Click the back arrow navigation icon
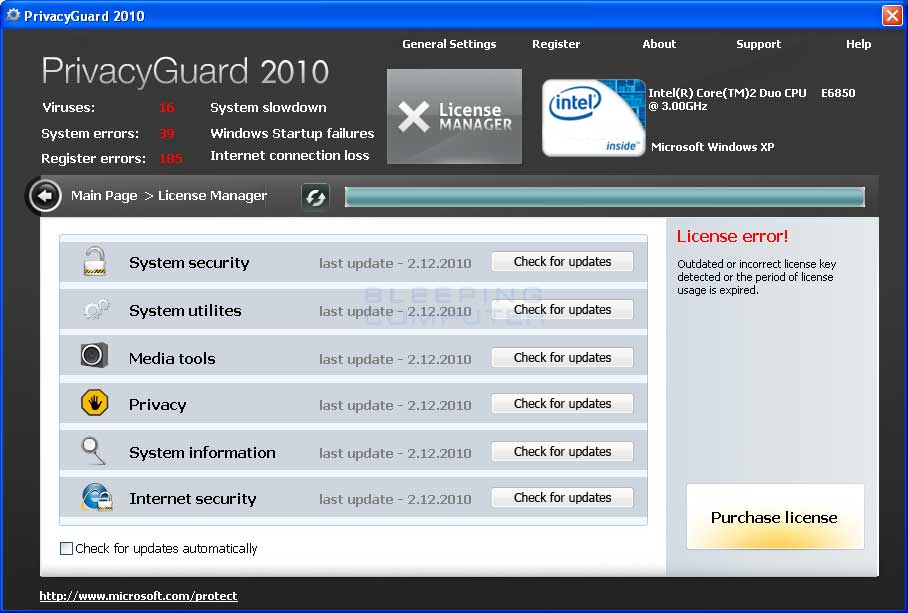The width and height of the screenshot is (908, 613). click(x=44, y=196)
